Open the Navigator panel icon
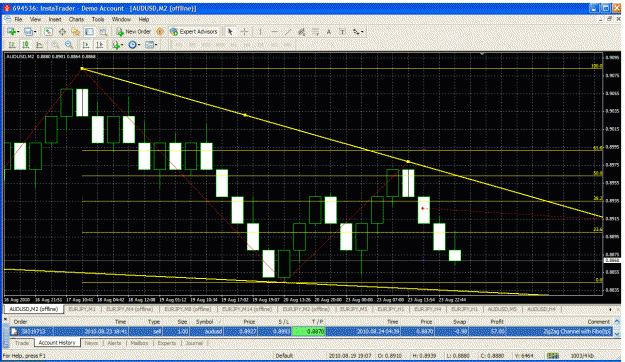This screenshot has width=625, height=362. tap(75, 32)
